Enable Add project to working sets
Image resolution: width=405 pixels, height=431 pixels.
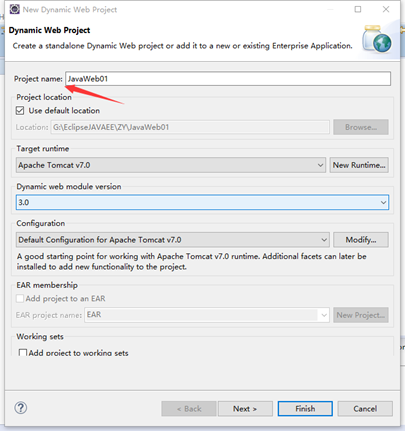23,353
